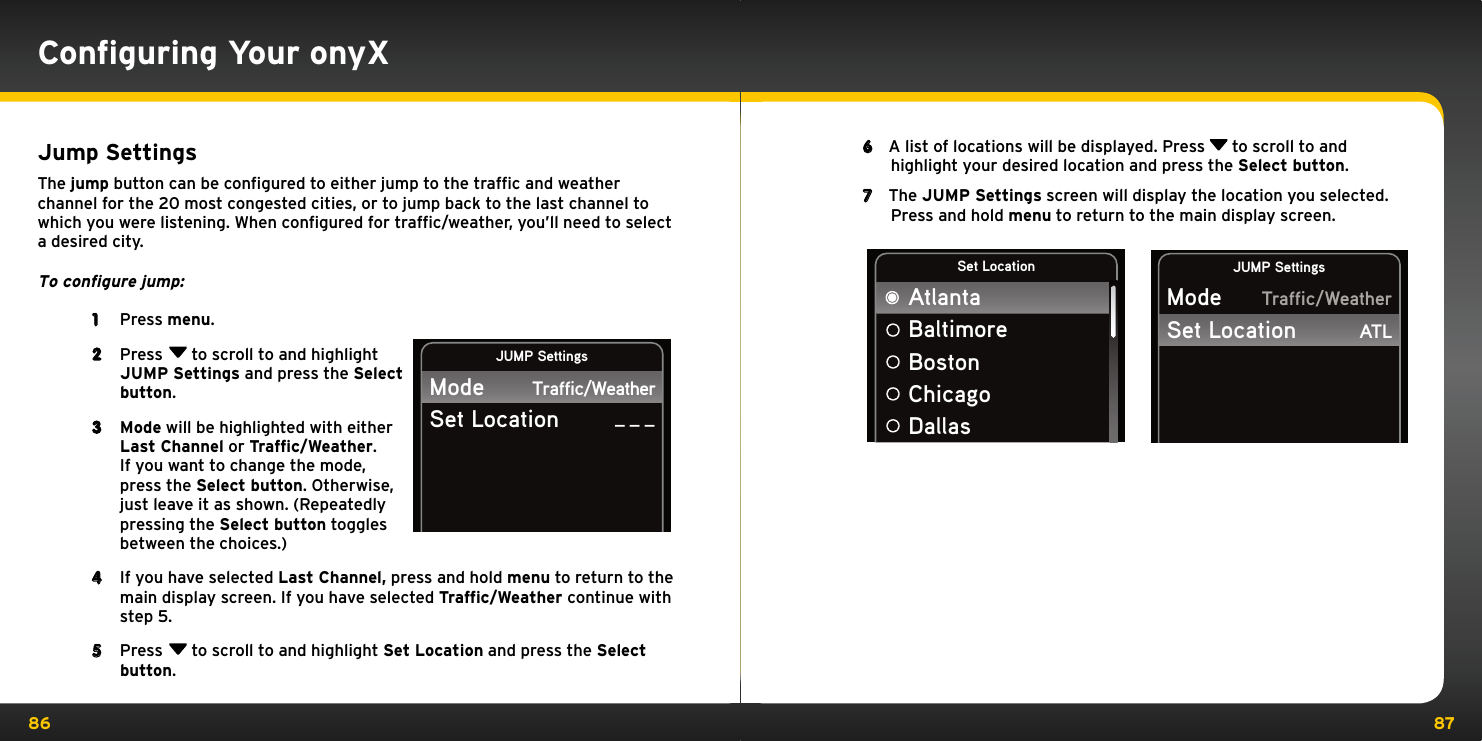This screenshot has height=741, width=1482.
Task: Select the Boston radio button
Action: (892, 362)
